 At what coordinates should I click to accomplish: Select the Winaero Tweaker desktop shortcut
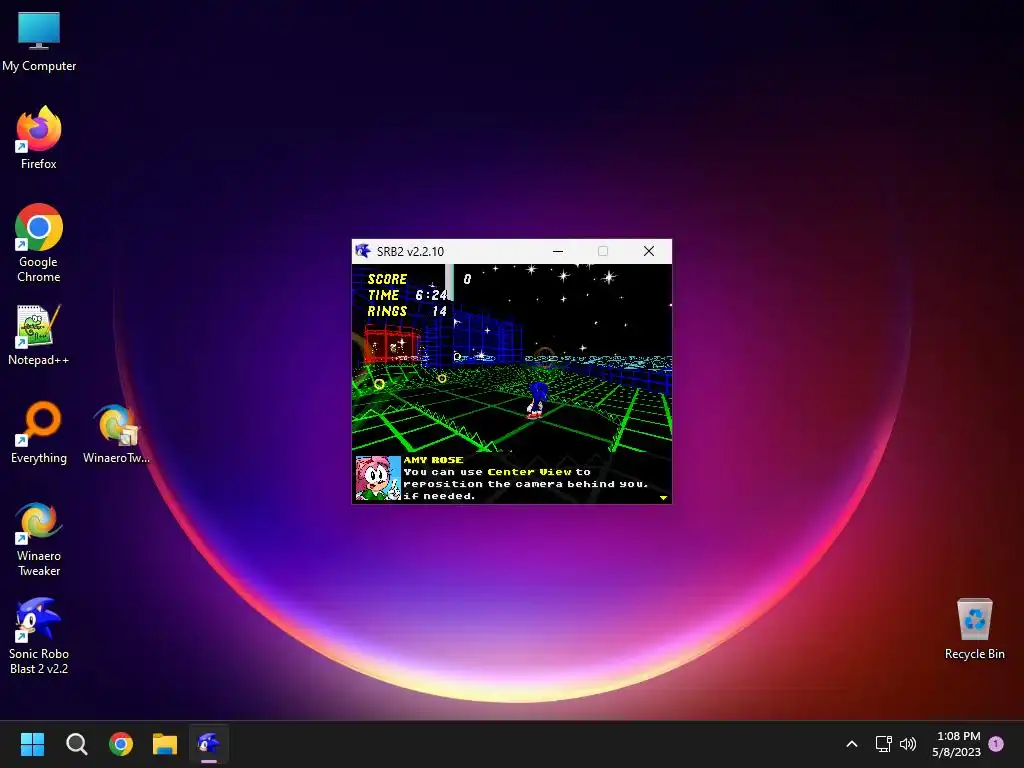[x=39, y=539]
